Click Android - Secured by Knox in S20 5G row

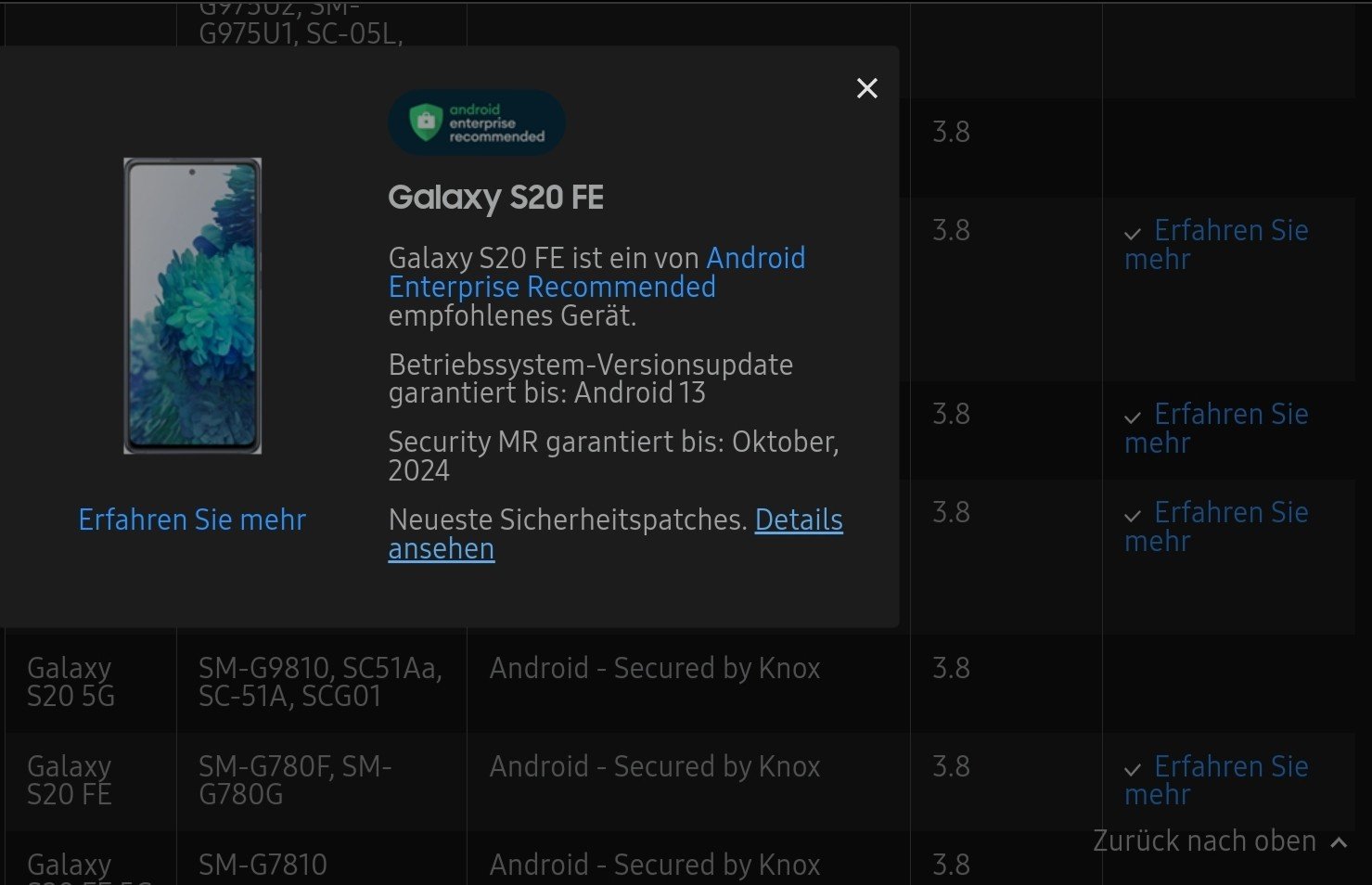click(655, 668)
